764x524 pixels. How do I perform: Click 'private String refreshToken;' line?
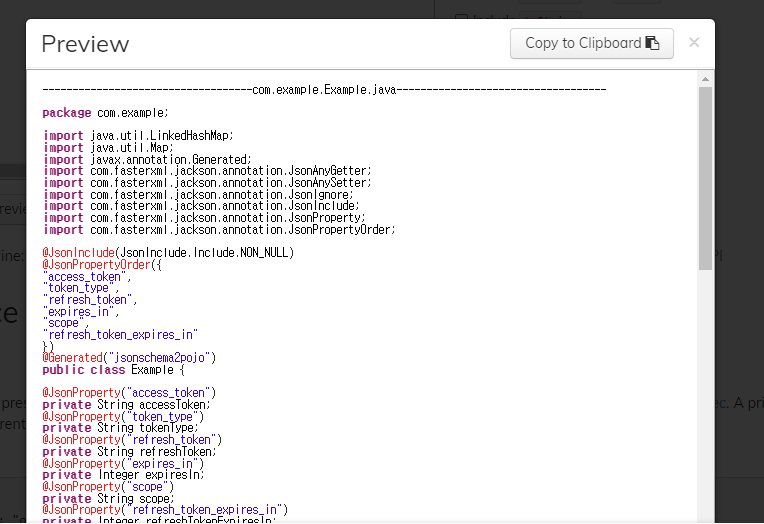coord(129,452)
